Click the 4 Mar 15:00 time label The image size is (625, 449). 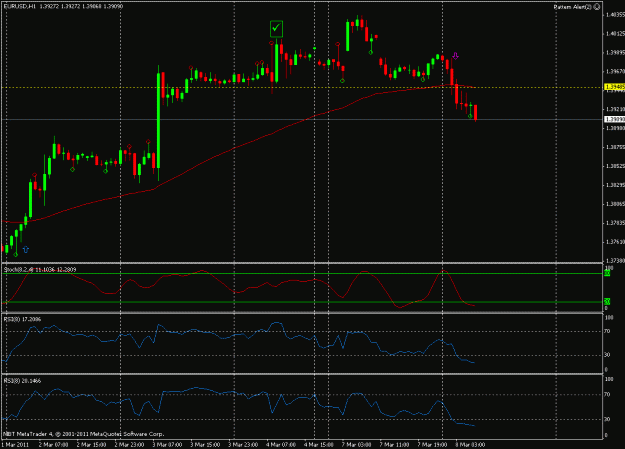(318, 445)
